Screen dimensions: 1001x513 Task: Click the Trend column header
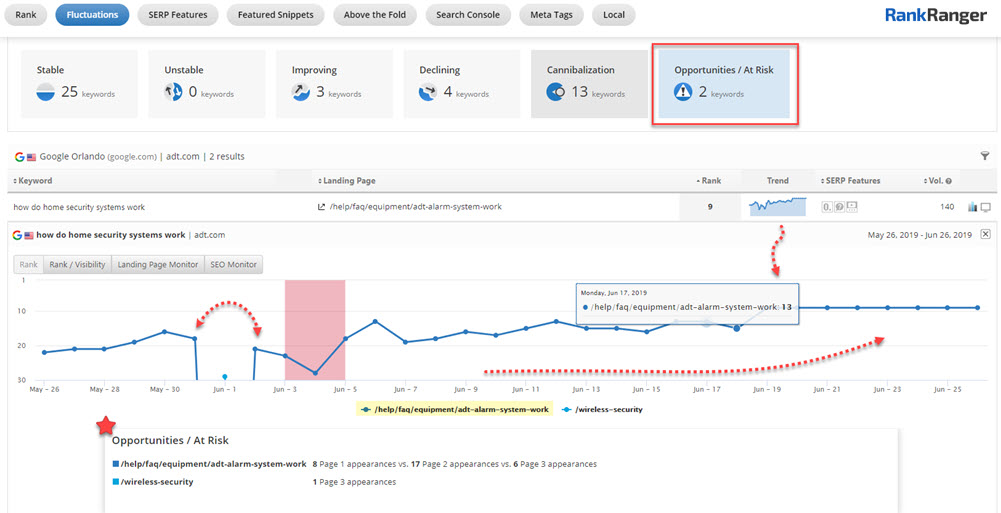pos(778,181)
